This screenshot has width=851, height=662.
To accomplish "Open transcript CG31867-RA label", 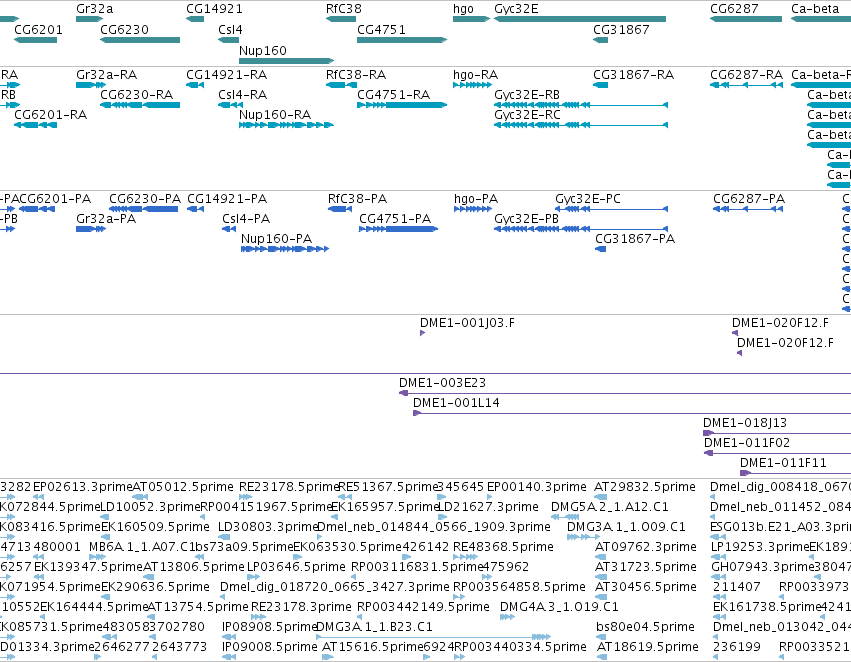I will point(633,74).
